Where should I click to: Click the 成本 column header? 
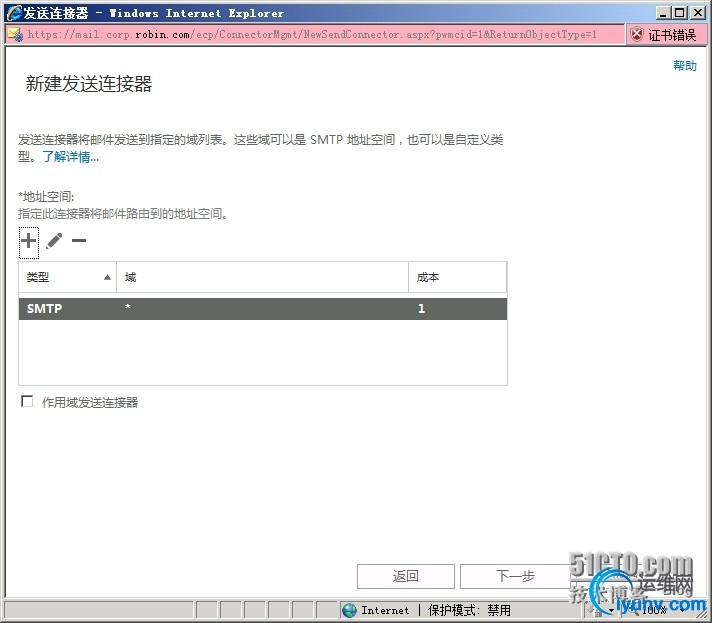pos(458,277)
